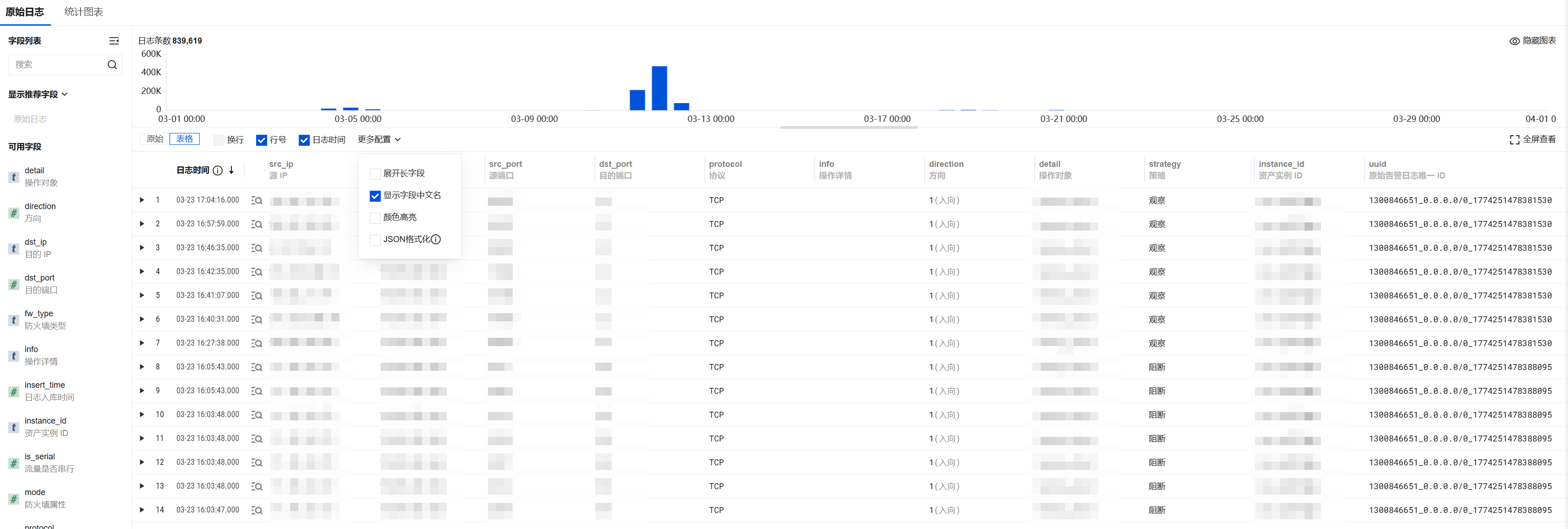Enable the color highlight option
Image resolution: width=1568 pixels, height=529 pixels.
point(375,218)
